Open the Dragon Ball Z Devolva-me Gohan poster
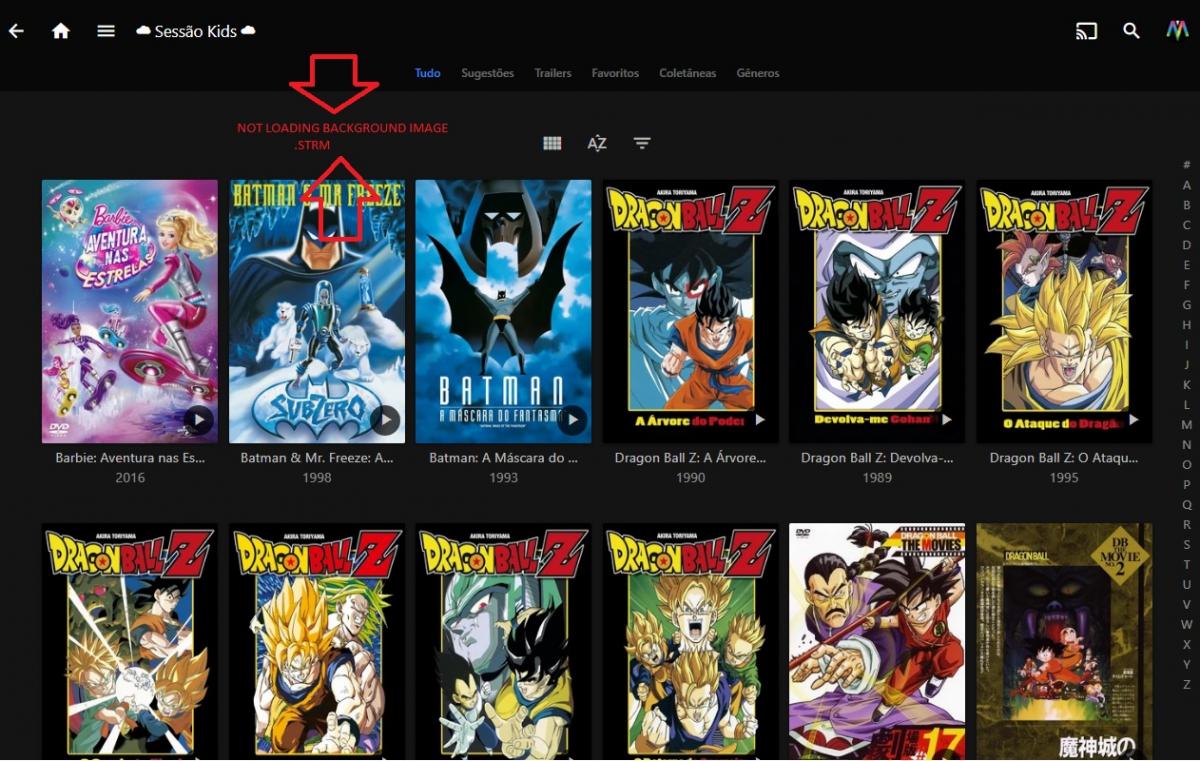This screenshot has height=761, width=1200. [x=878, y=311]
